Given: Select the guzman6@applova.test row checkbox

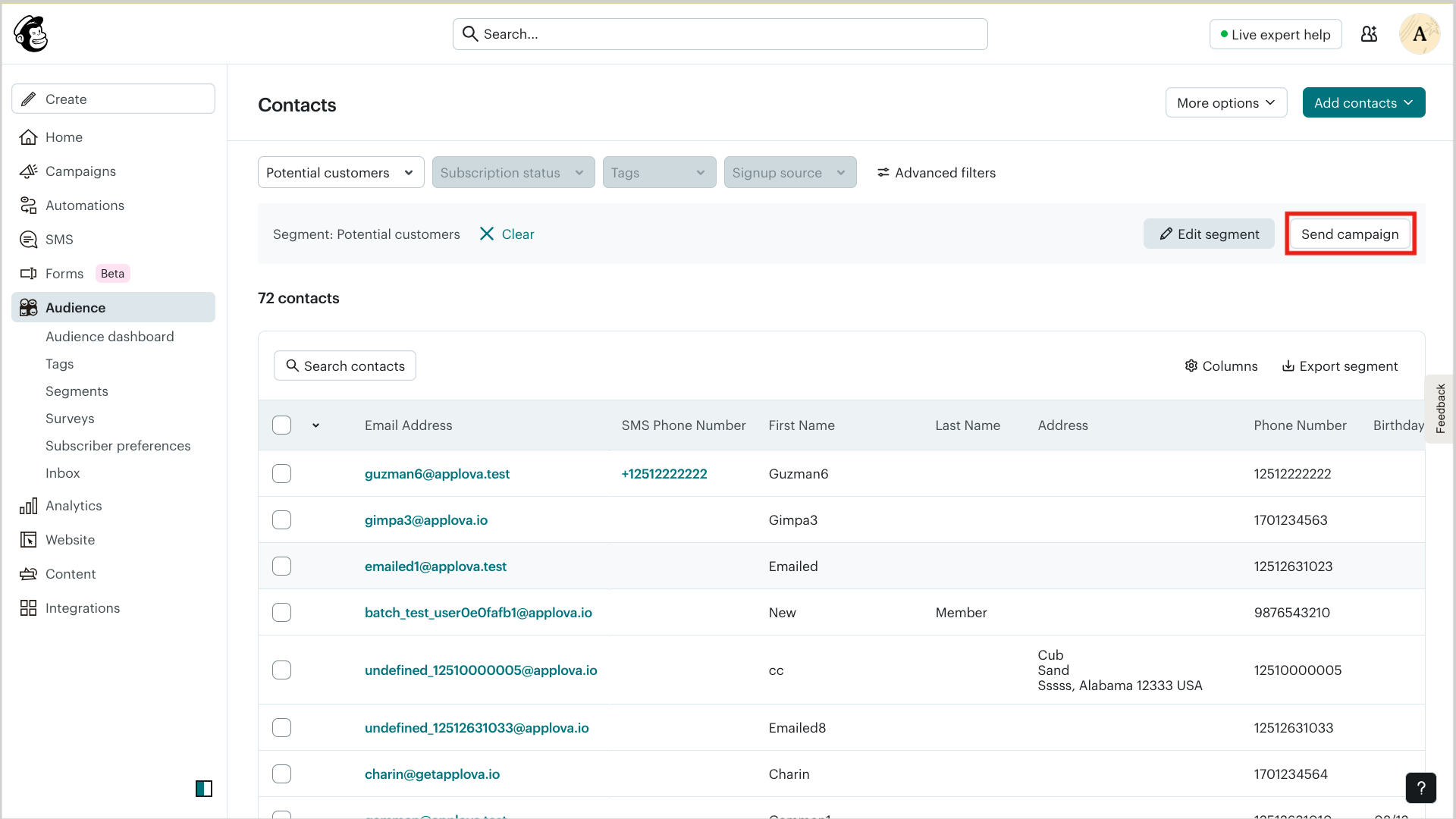Looking at the screenshot, I should [x=281, y=474].
